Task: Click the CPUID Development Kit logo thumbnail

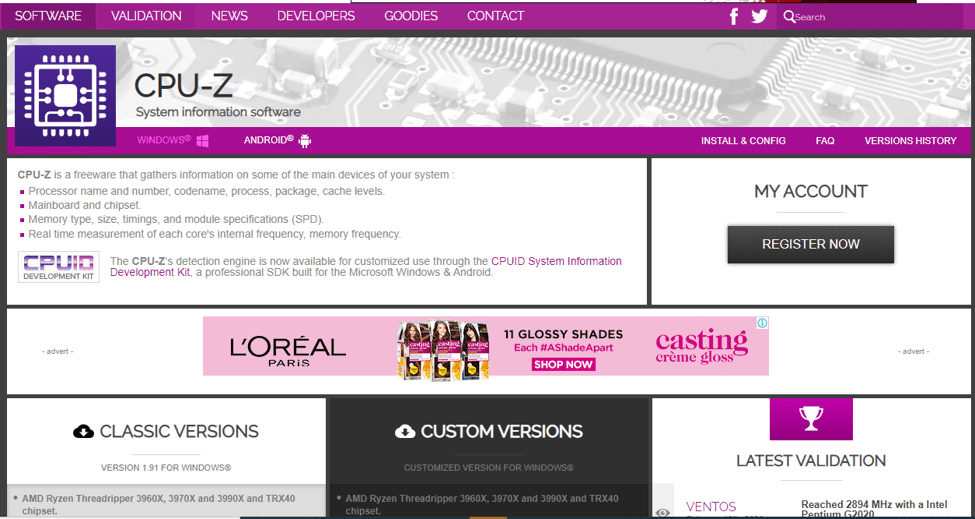Action: [x=58, y=267]
